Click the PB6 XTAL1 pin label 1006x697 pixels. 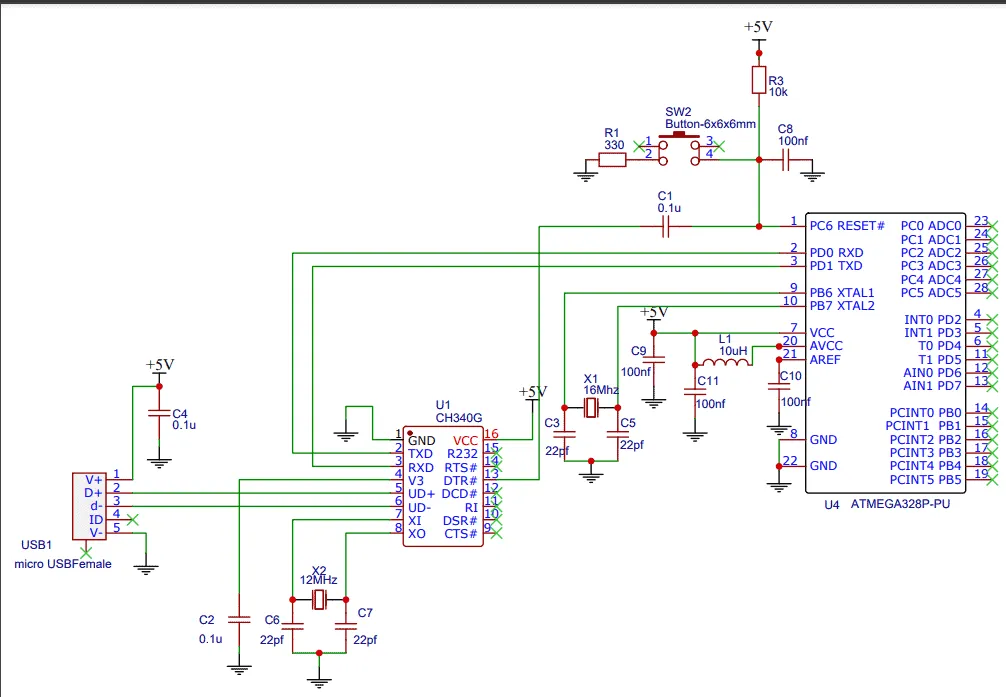[x=842, y=293]
